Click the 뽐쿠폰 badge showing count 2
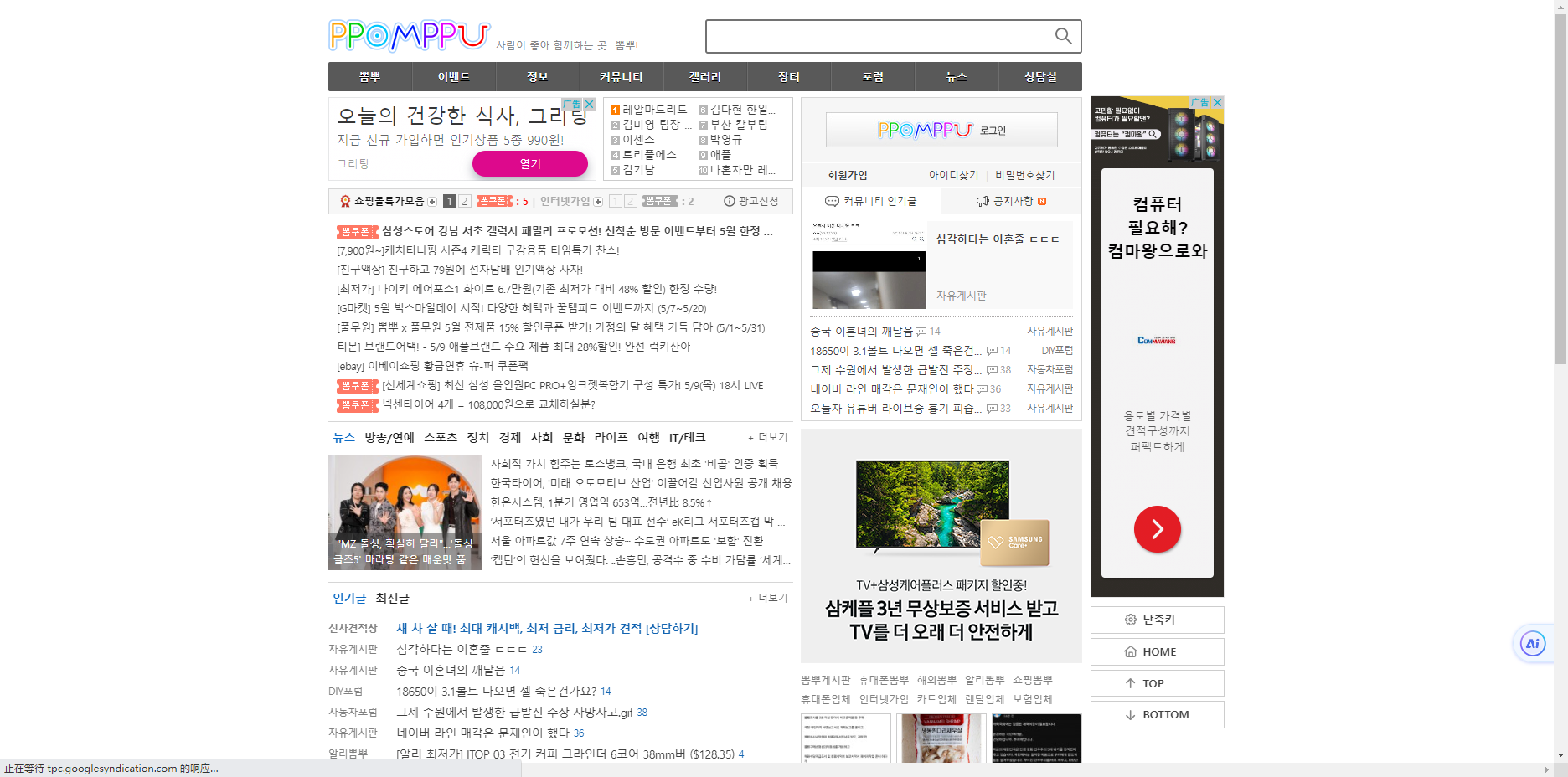Viewport: 1568px width, 777px height. click(660, 201)
